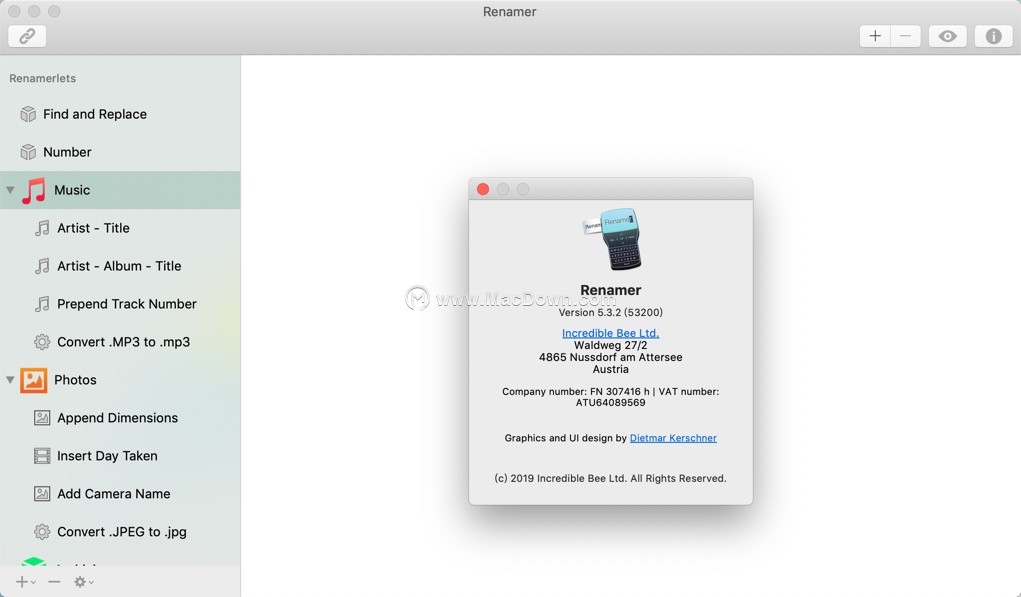Click the Renamerlets sidebar header

(42, 78)
